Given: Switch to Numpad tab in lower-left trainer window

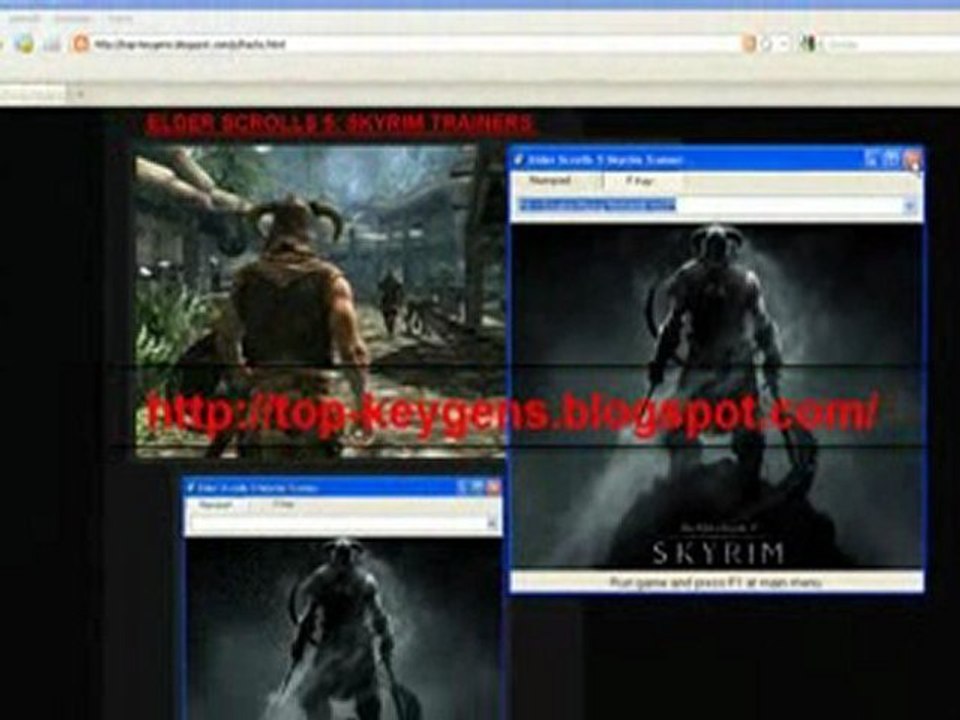Looking at the screenshot, I should pos(216,505).
